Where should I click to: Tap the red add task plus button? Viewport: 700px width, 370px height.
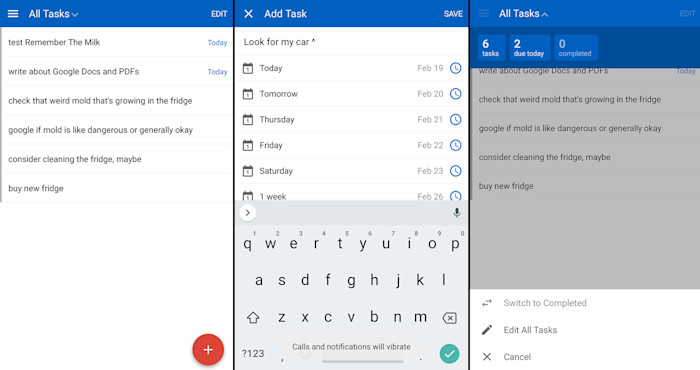208,349
